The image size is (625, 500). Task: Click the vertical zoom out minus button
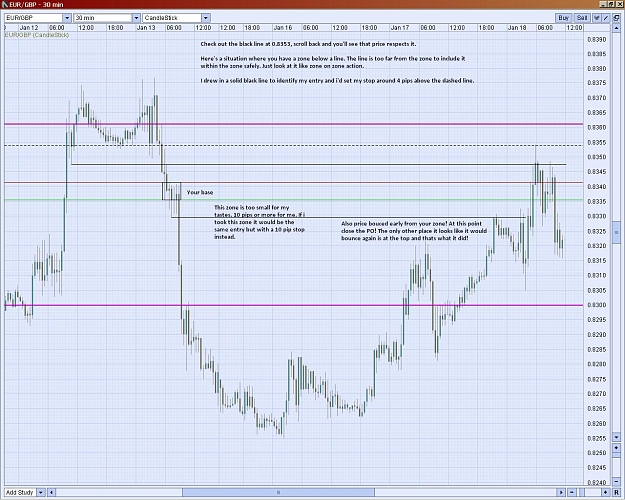point(616,482)
